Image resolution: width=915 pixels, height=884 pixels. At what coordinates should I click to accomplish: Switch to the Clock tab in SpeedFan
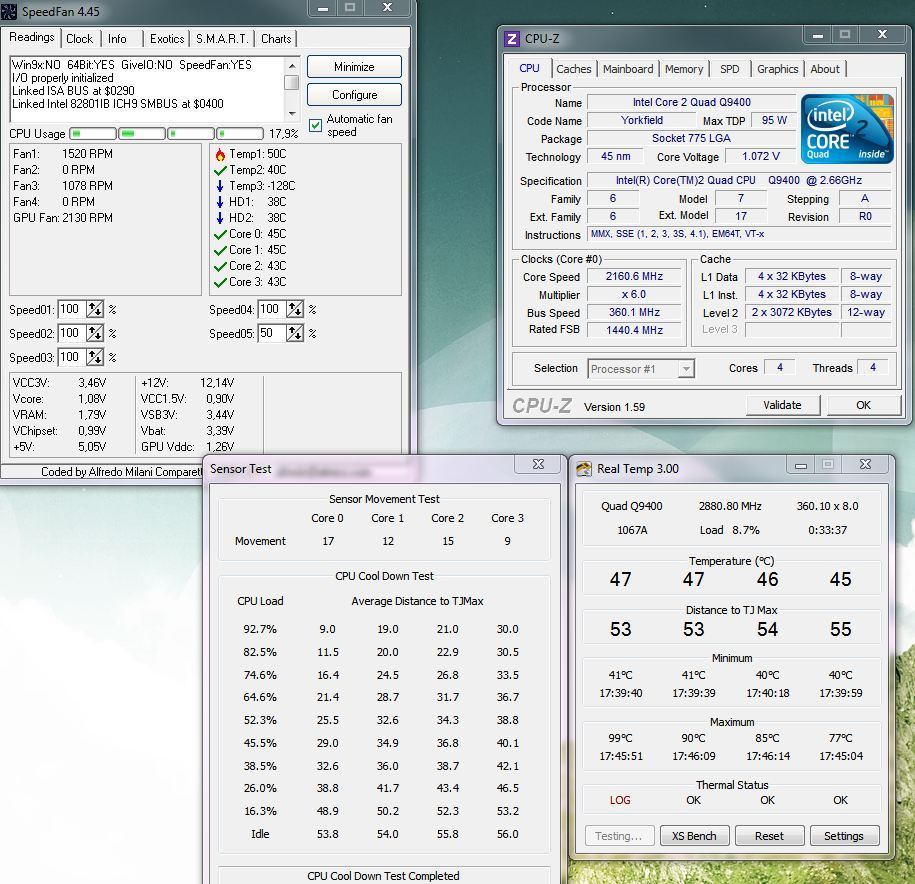[79, 39]
